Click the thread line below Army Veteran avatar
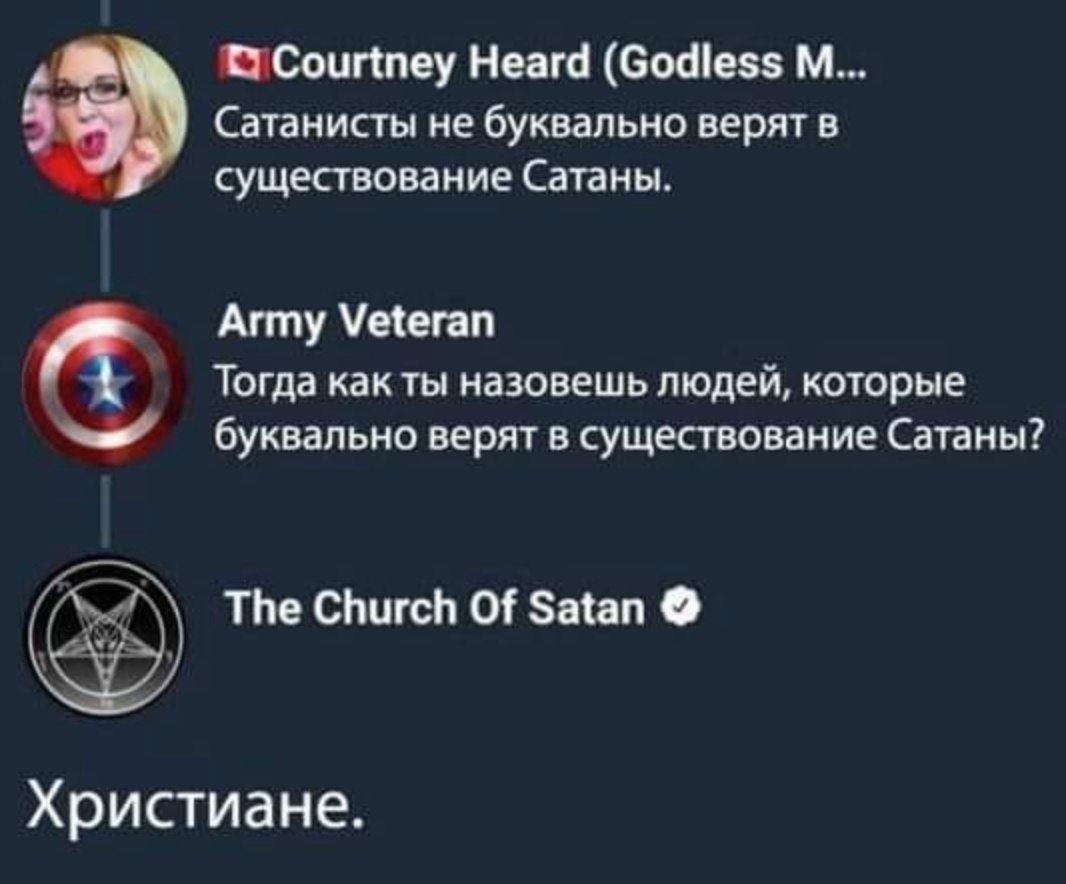1066x884 pixels. tap(105, 511)
